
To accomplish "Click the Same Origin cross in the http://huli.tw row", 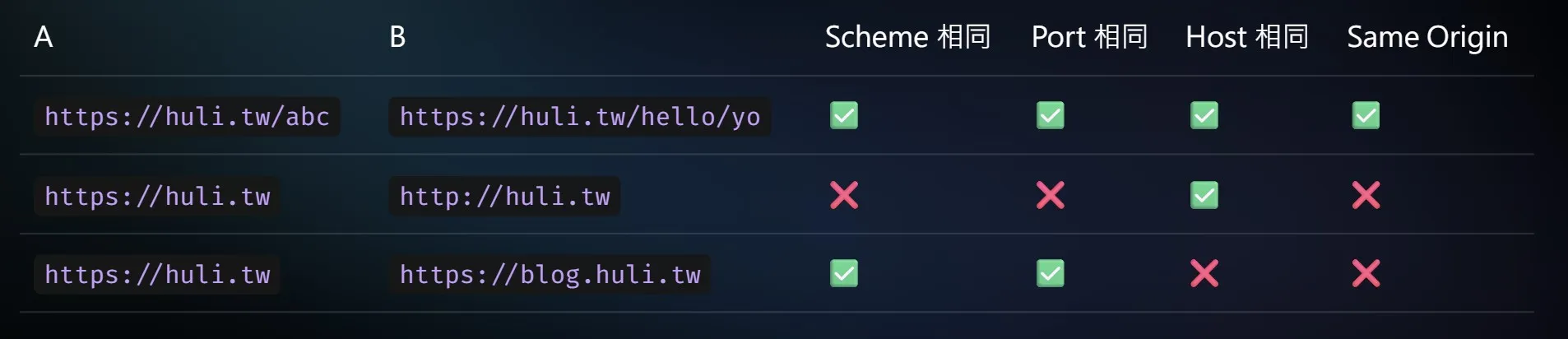I will (x=1366, y=195).
